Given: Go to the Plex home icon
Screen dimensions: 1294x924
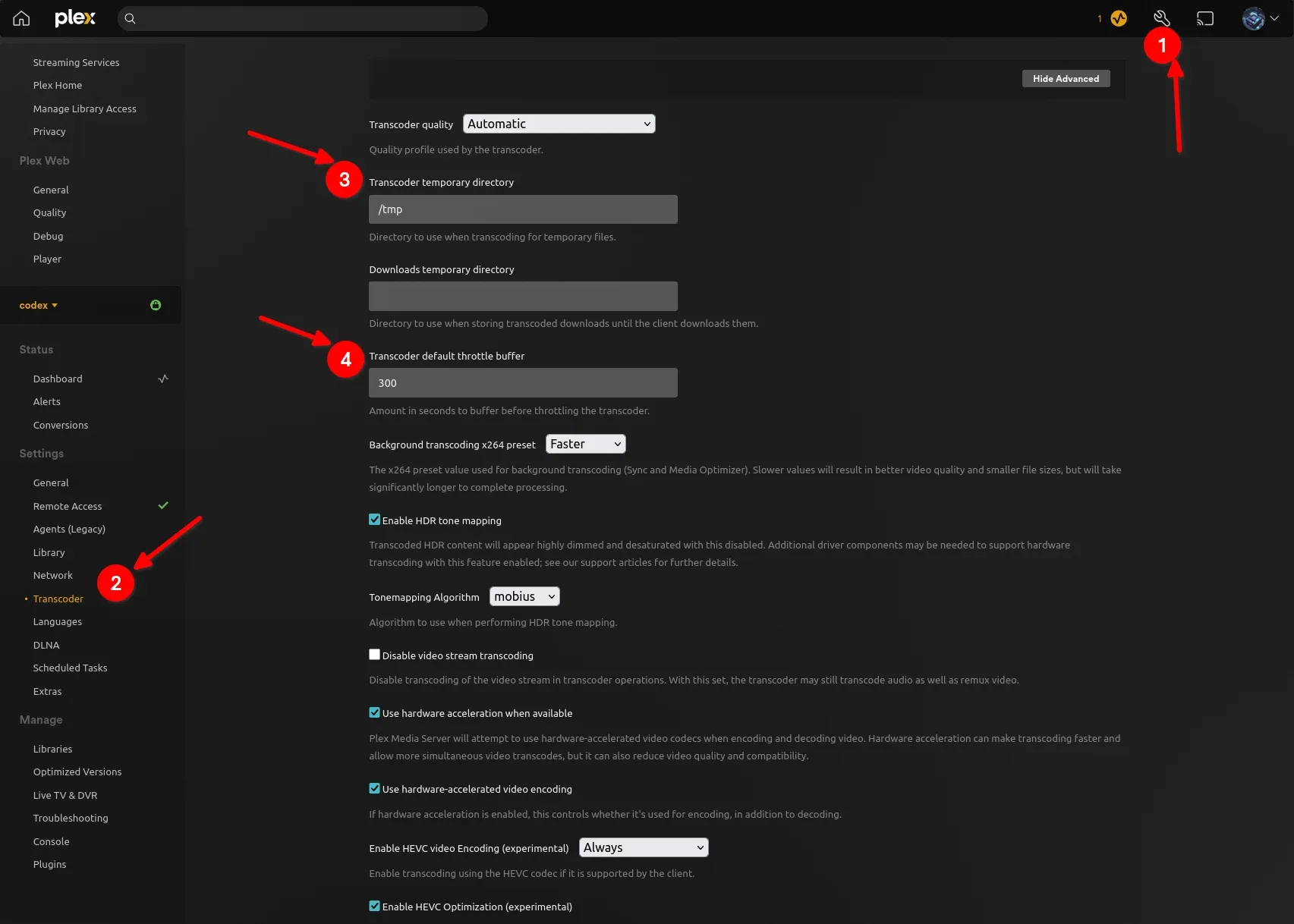Looking at the screenshot, I should tap(21, 18).
